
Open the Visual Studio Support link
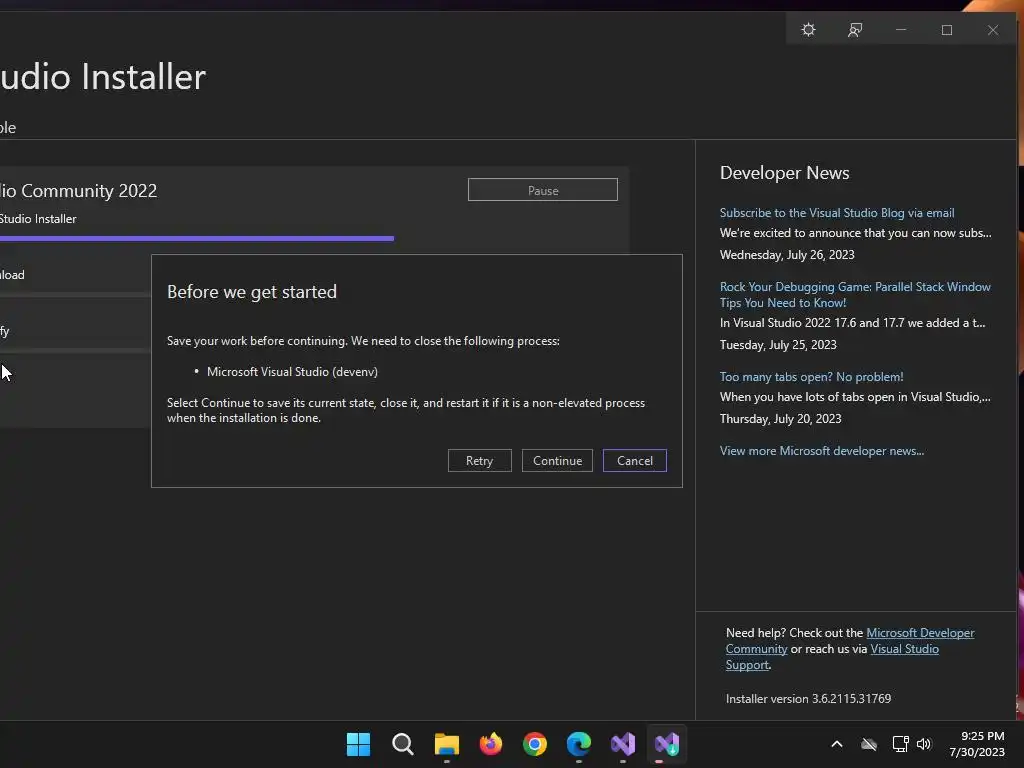click(x=904, y=648)
